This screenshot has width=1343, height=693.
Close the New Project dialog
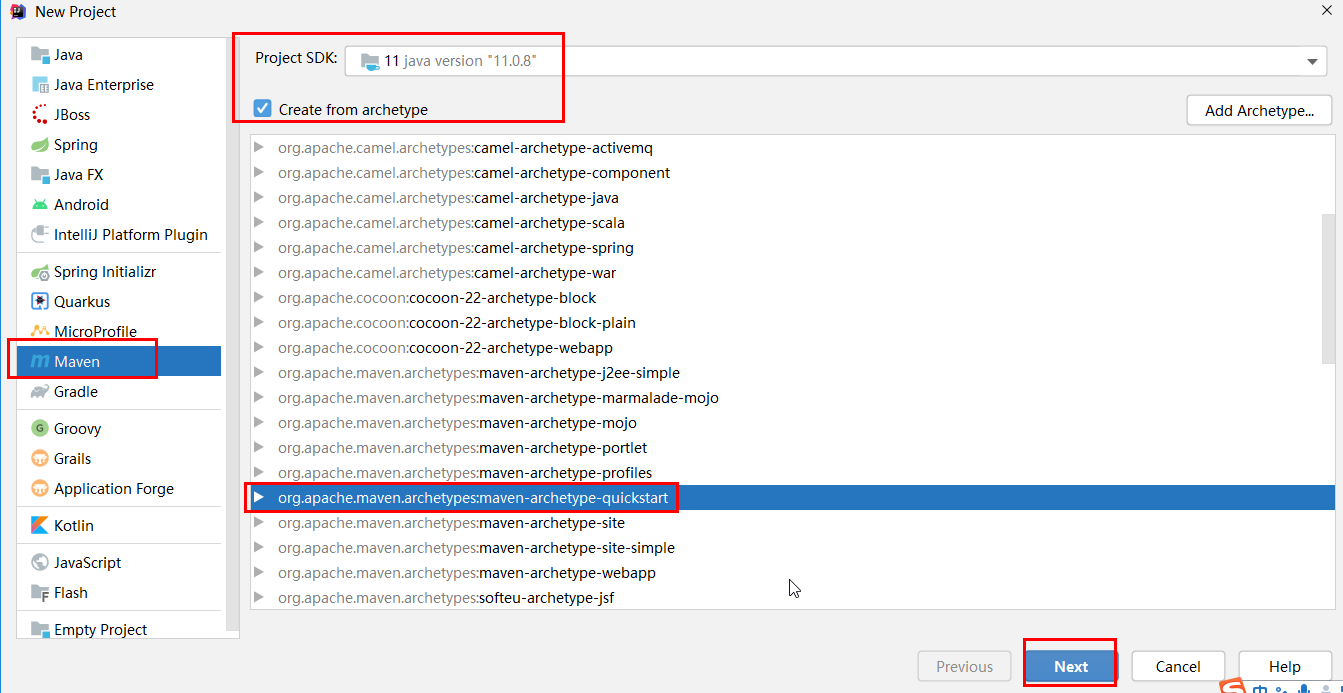coord(1326,9)
